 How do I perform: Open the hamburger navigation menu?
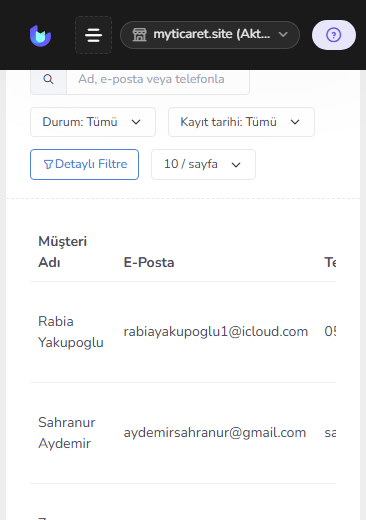pos(93,35)
